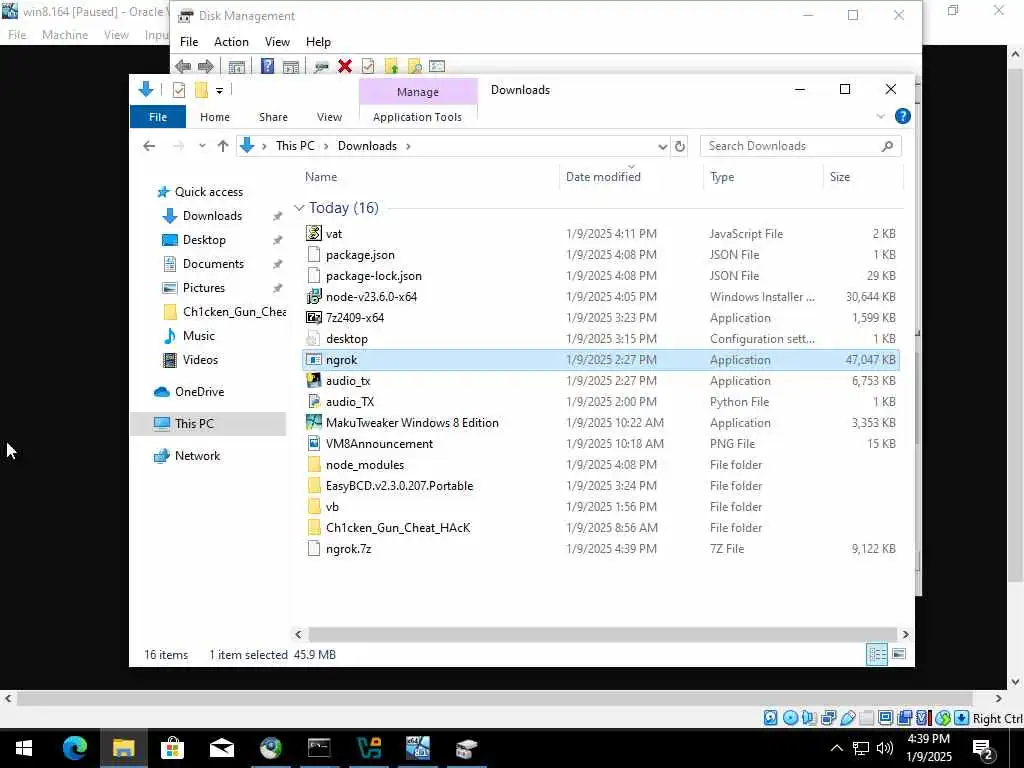Open Microsoft Edge from taskbar
This screenshot has height=768, width=1024.
pyautogui.click(x=74, y=748)
